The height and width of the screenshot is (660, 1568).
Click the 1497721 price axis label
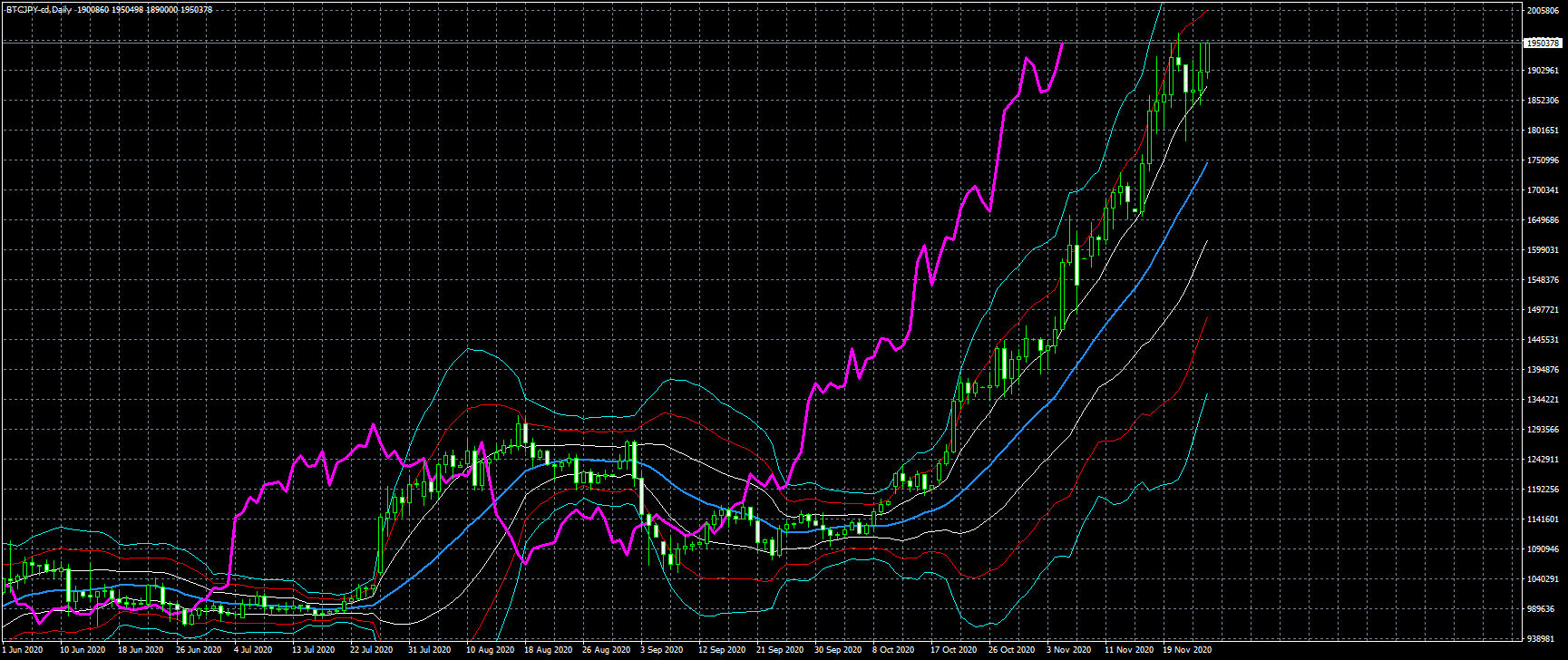click(x=1542, y=310)
